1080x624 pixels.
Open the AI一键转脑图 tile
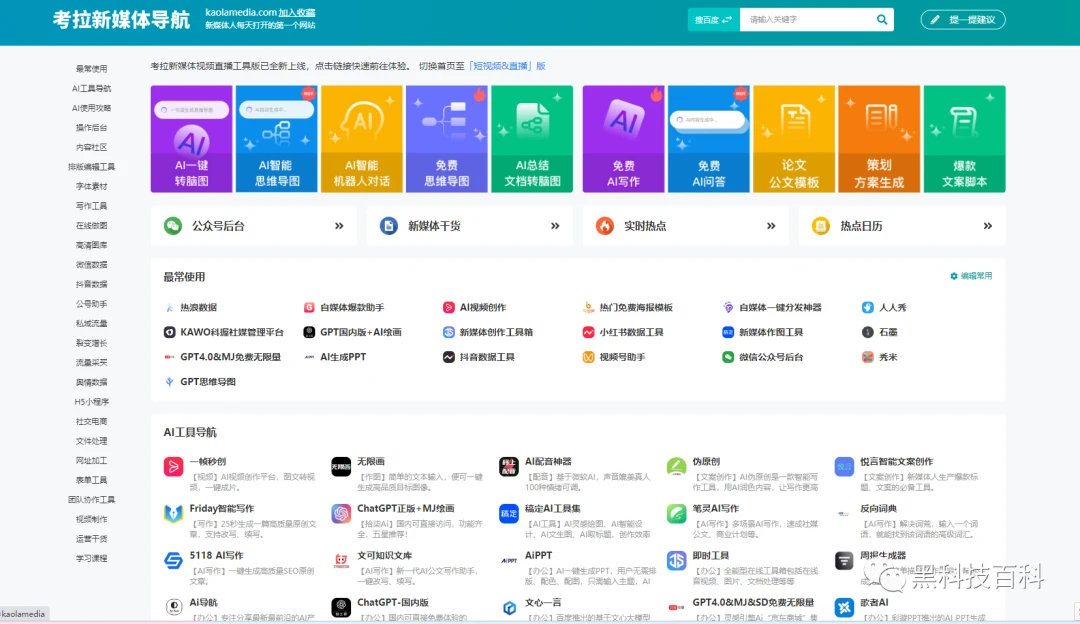coord(191,138)
